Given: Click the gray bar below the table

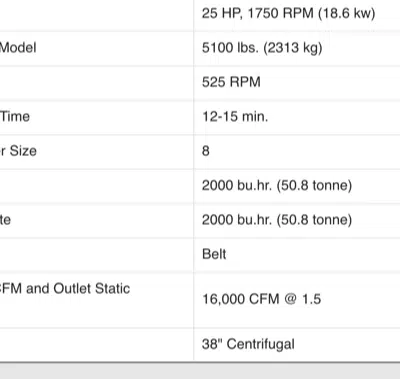Looking at the screenshot, I should point(200,371).
